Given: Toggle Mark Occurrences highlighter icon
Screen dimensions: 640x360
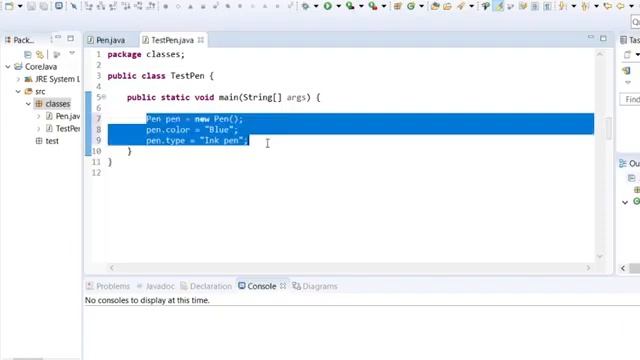Looking at the screenshot, I should coord(499,6).
